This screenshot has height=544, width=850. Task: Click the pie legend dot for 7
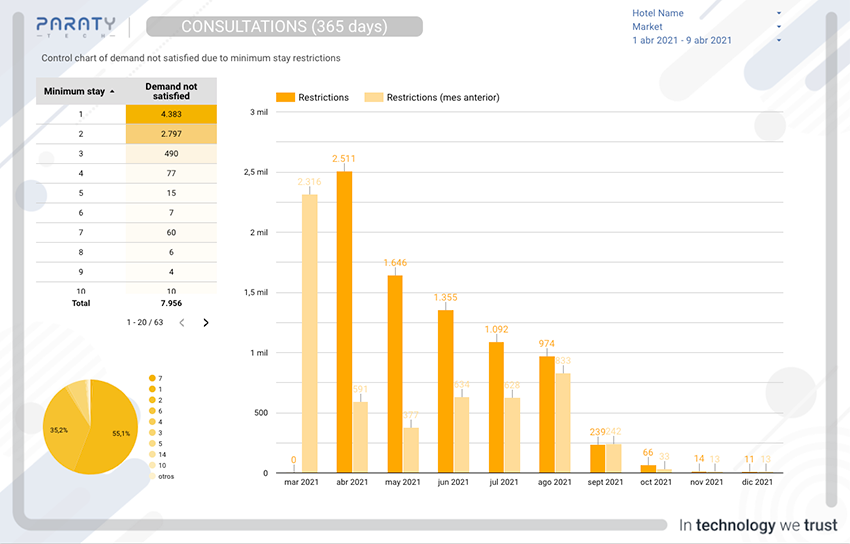click(152, 378)
